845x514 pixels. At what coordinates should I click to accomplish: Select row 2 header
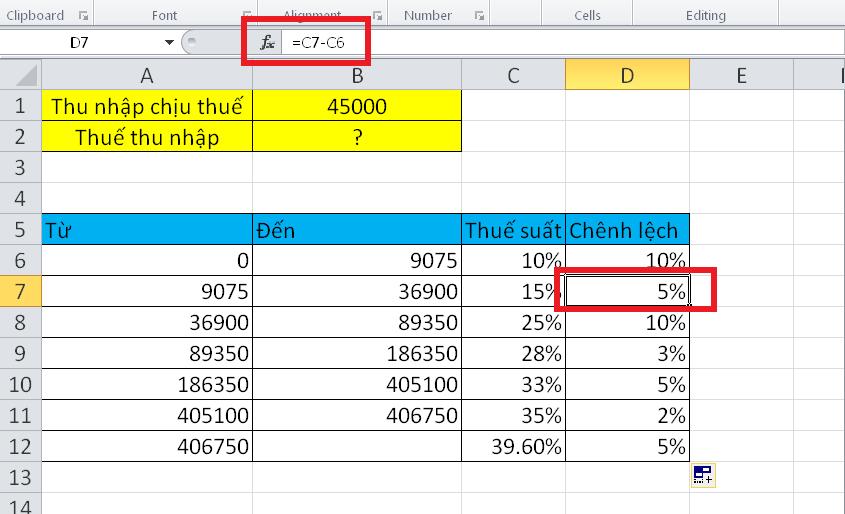pyautogui.click(x=20, y=136)
